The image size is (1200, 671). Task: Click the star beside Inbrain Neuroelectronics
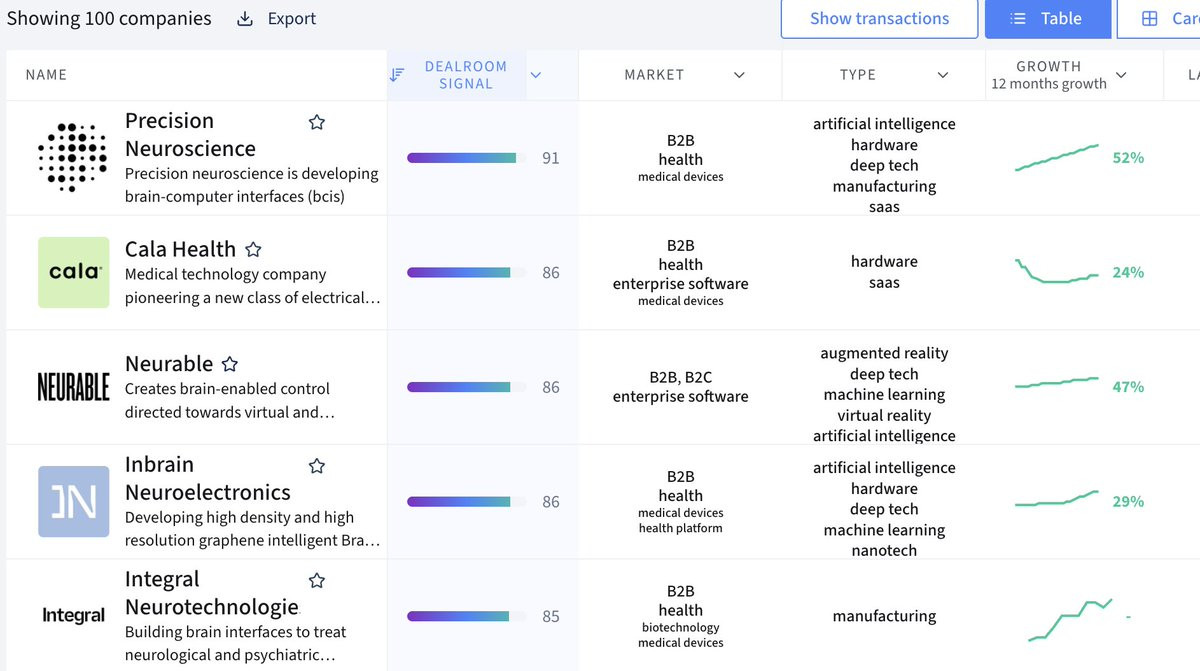(317, 466)
